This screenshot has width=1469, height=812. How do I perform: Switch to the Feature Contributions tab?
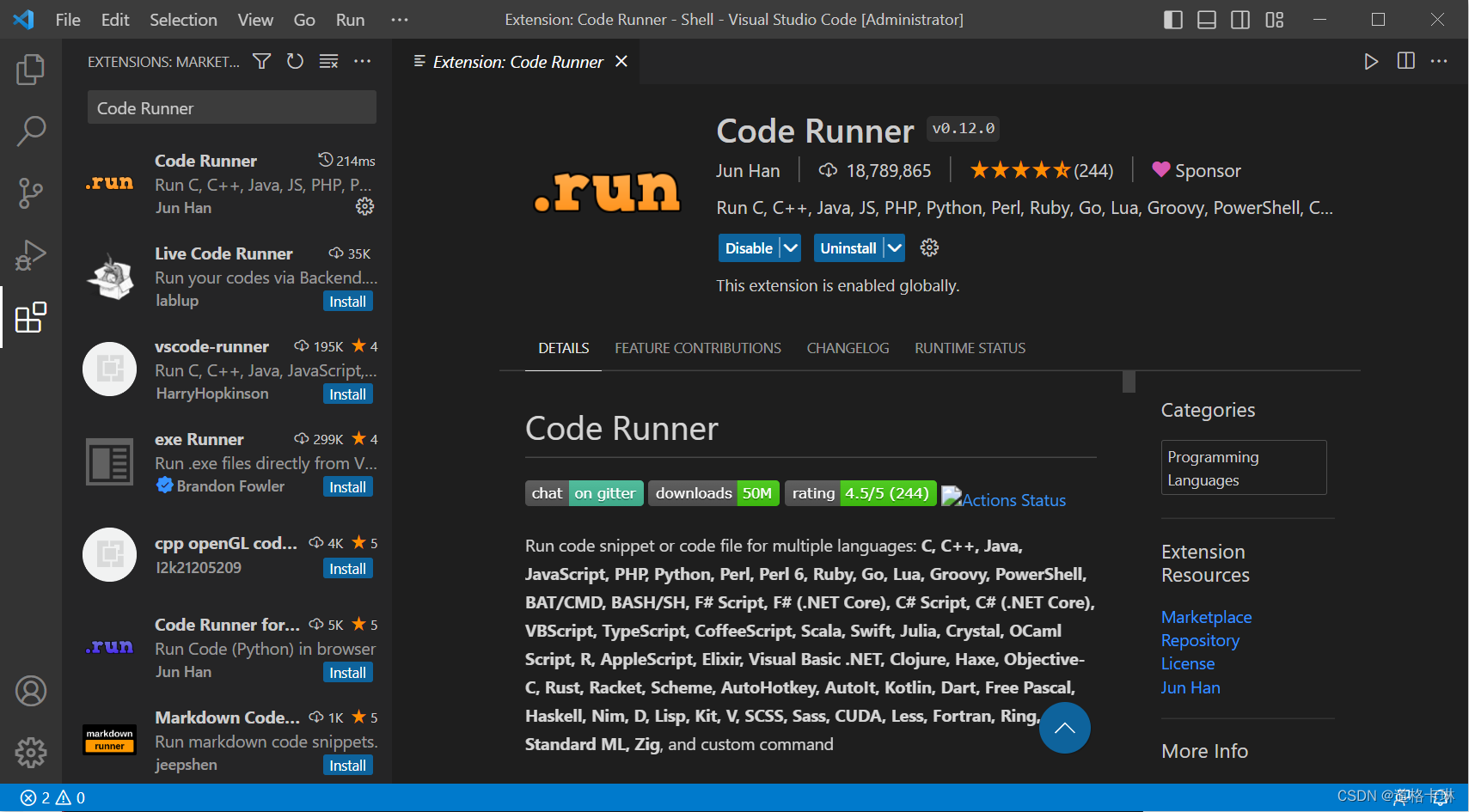(698, 348)
